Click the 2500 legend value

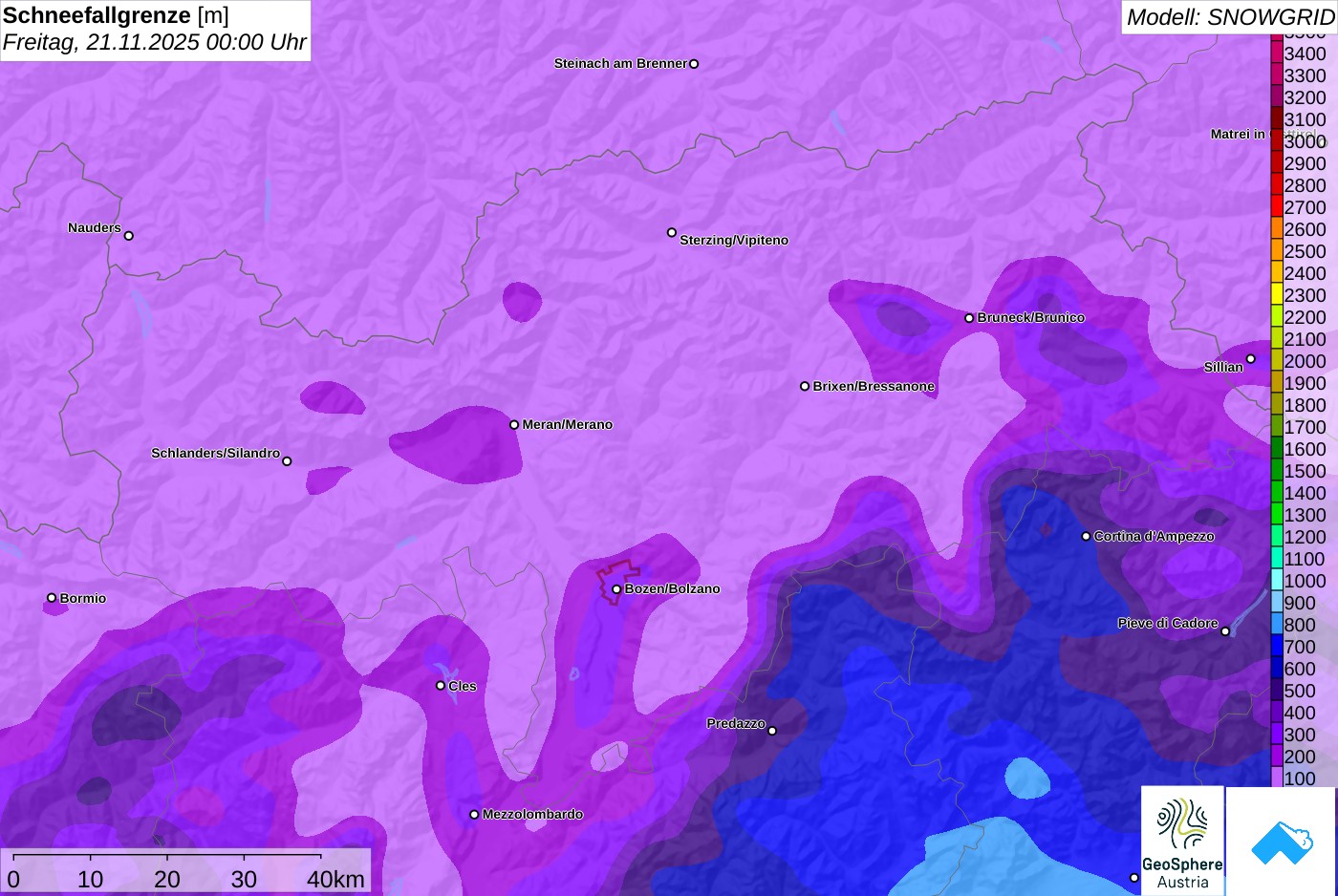(x=1306, y=251)
